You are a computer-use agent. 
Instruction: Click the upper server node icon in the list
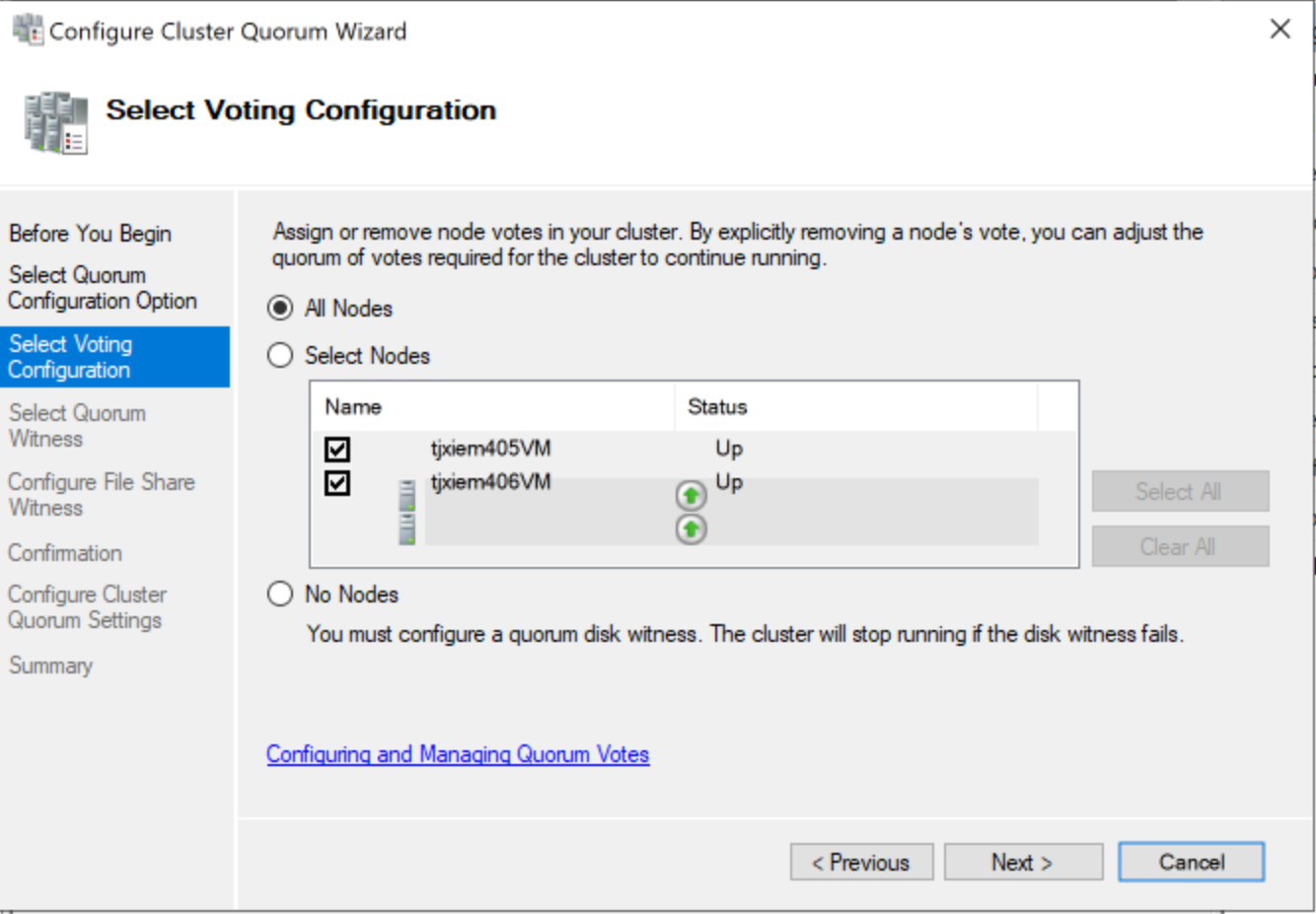point(406,495)
